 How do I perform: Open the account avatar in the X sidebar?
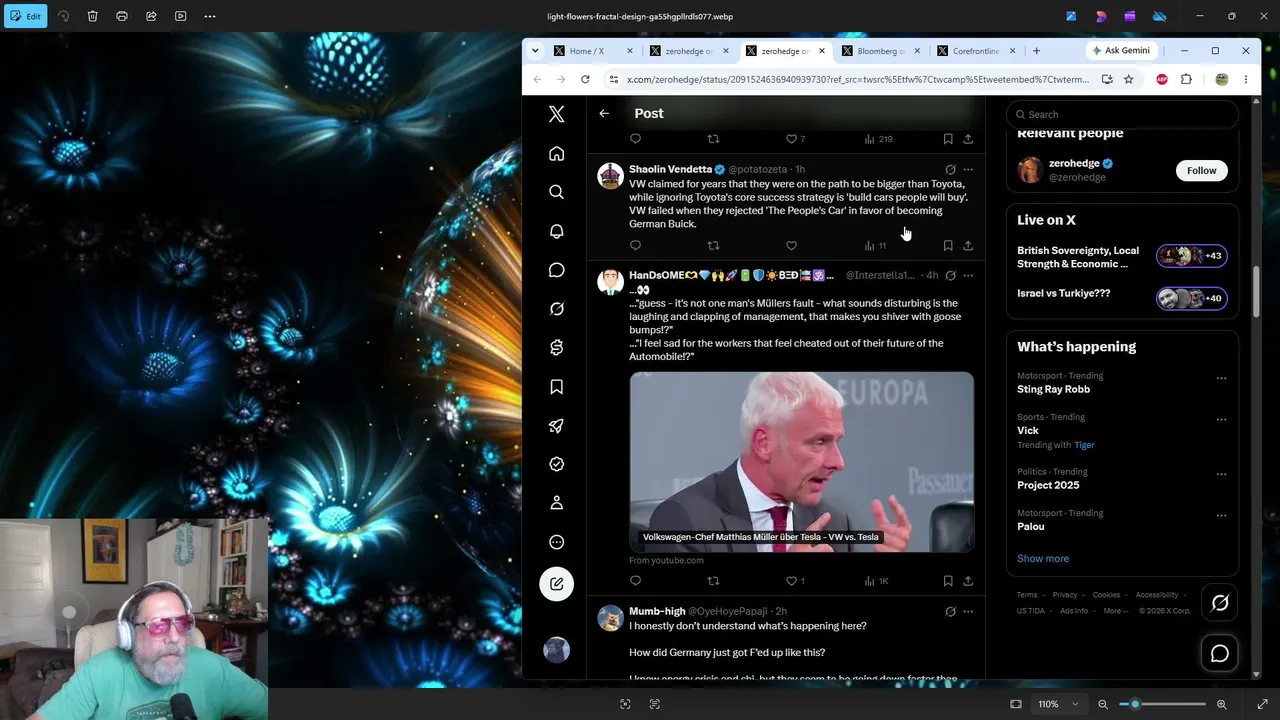tap(557, 650)
